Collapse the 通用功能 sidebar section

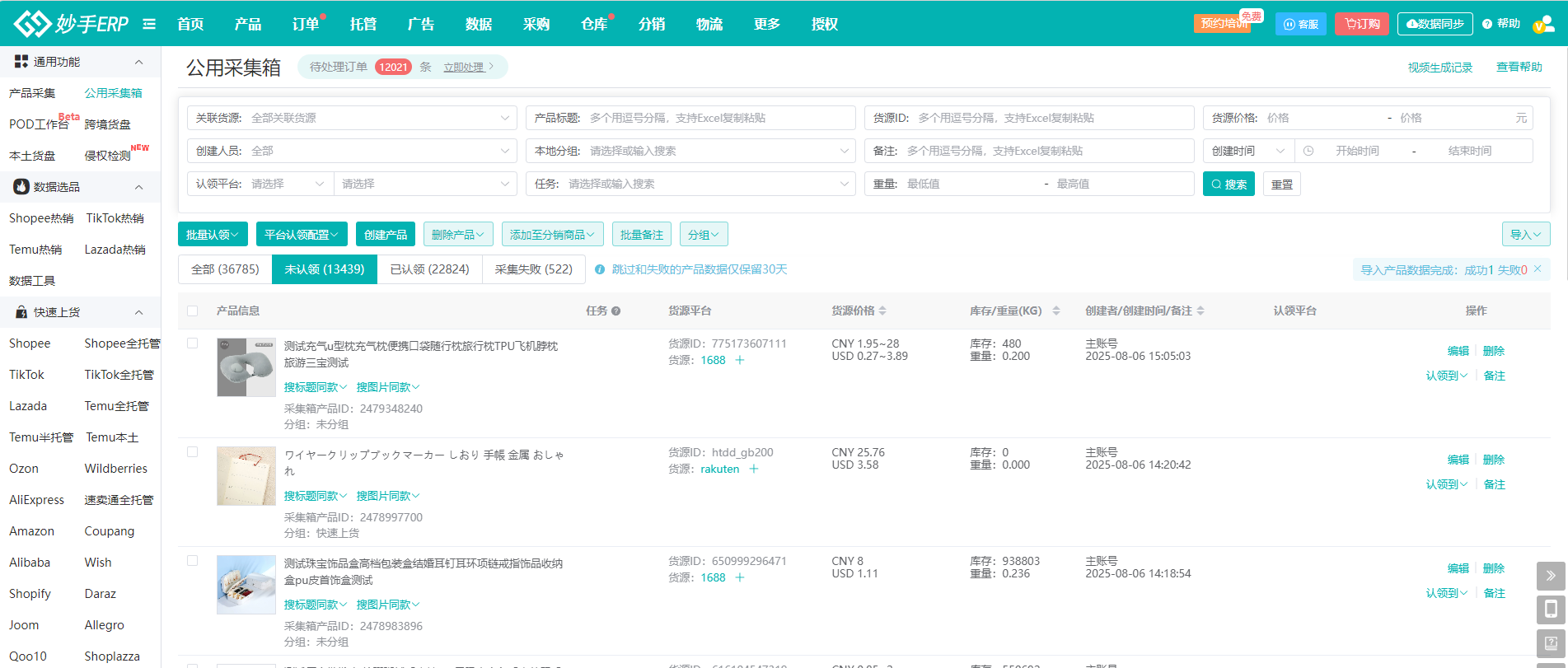coord(138,62)
